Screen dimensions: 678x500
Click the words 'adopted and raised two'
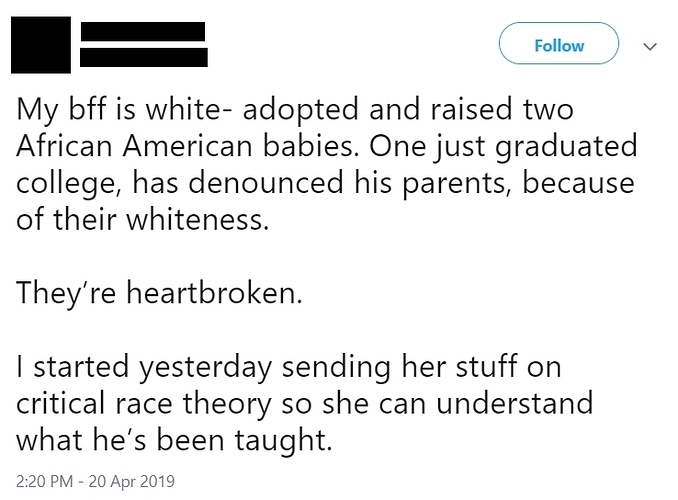408,109
